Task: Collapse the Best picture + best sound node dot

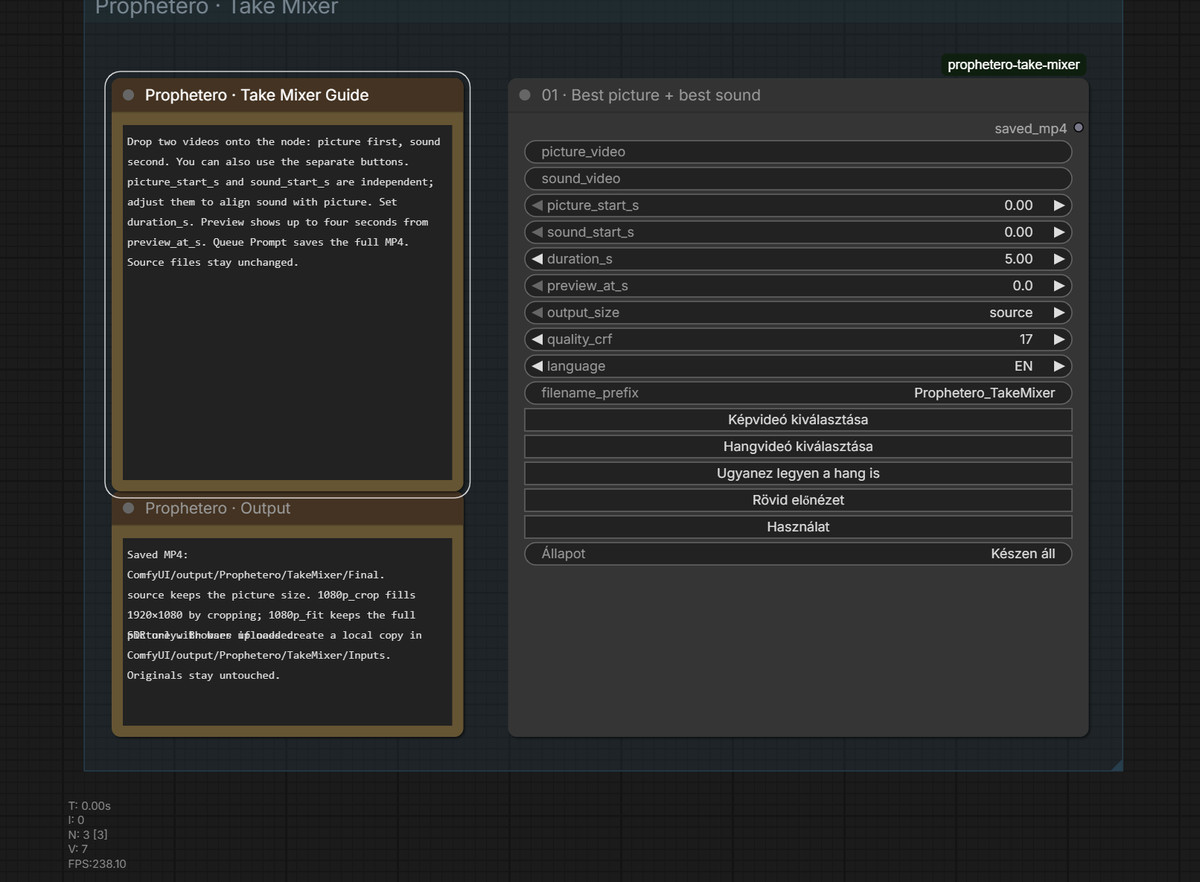Action: point(525,95)
